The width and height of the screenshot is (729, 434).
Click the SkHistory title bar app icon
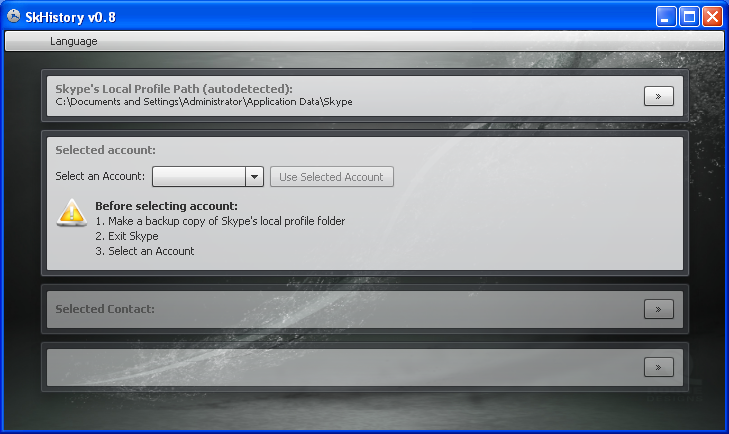coord(14,17)
